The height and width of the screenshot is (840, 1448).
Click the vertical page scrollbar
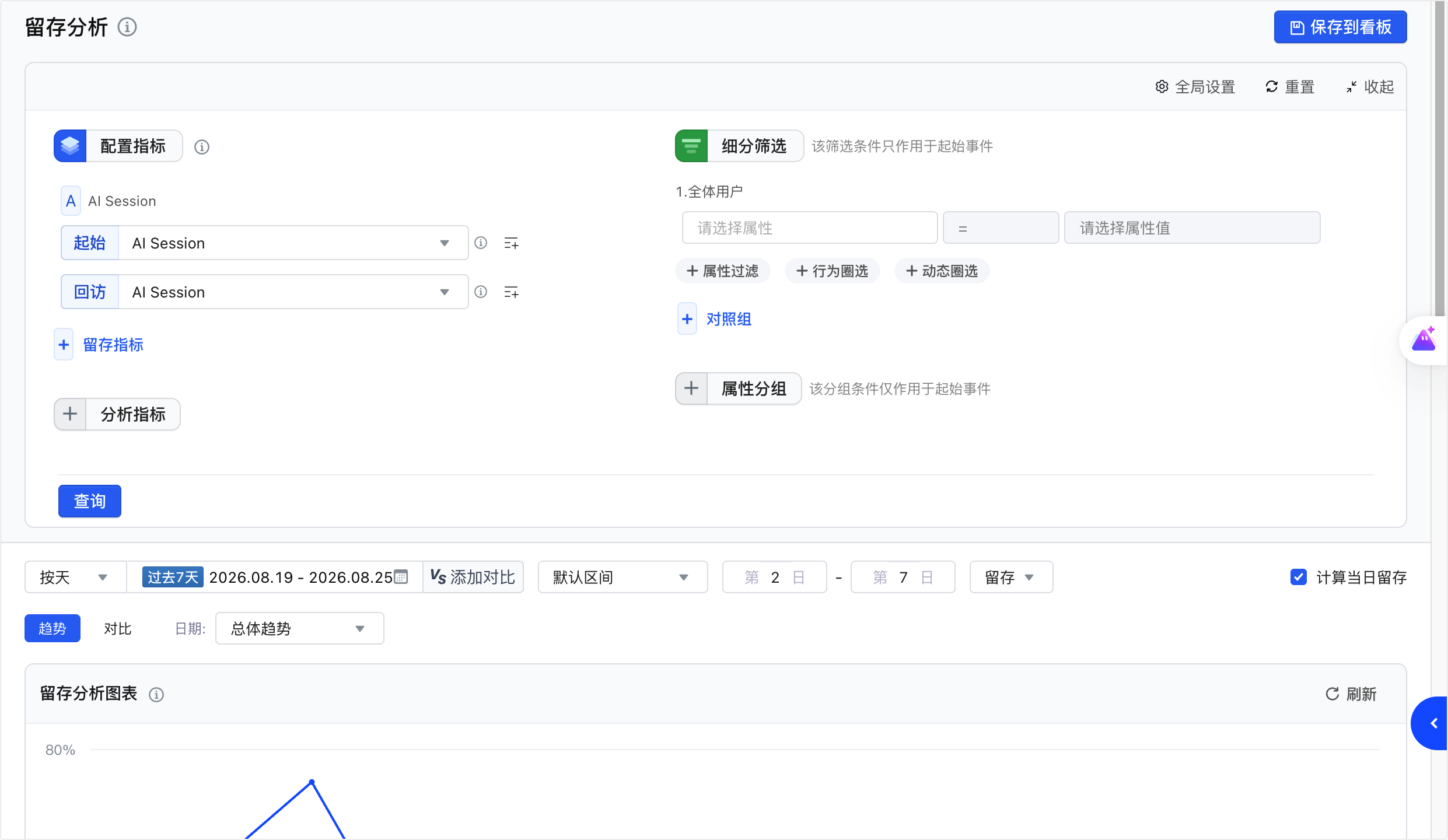(1439, 159)
